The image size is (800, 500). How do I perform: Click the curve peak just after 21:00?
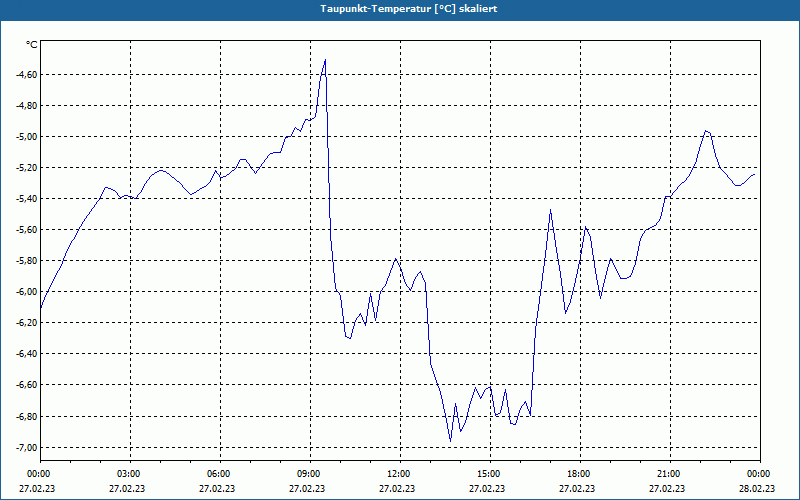(x=706, y=131)
